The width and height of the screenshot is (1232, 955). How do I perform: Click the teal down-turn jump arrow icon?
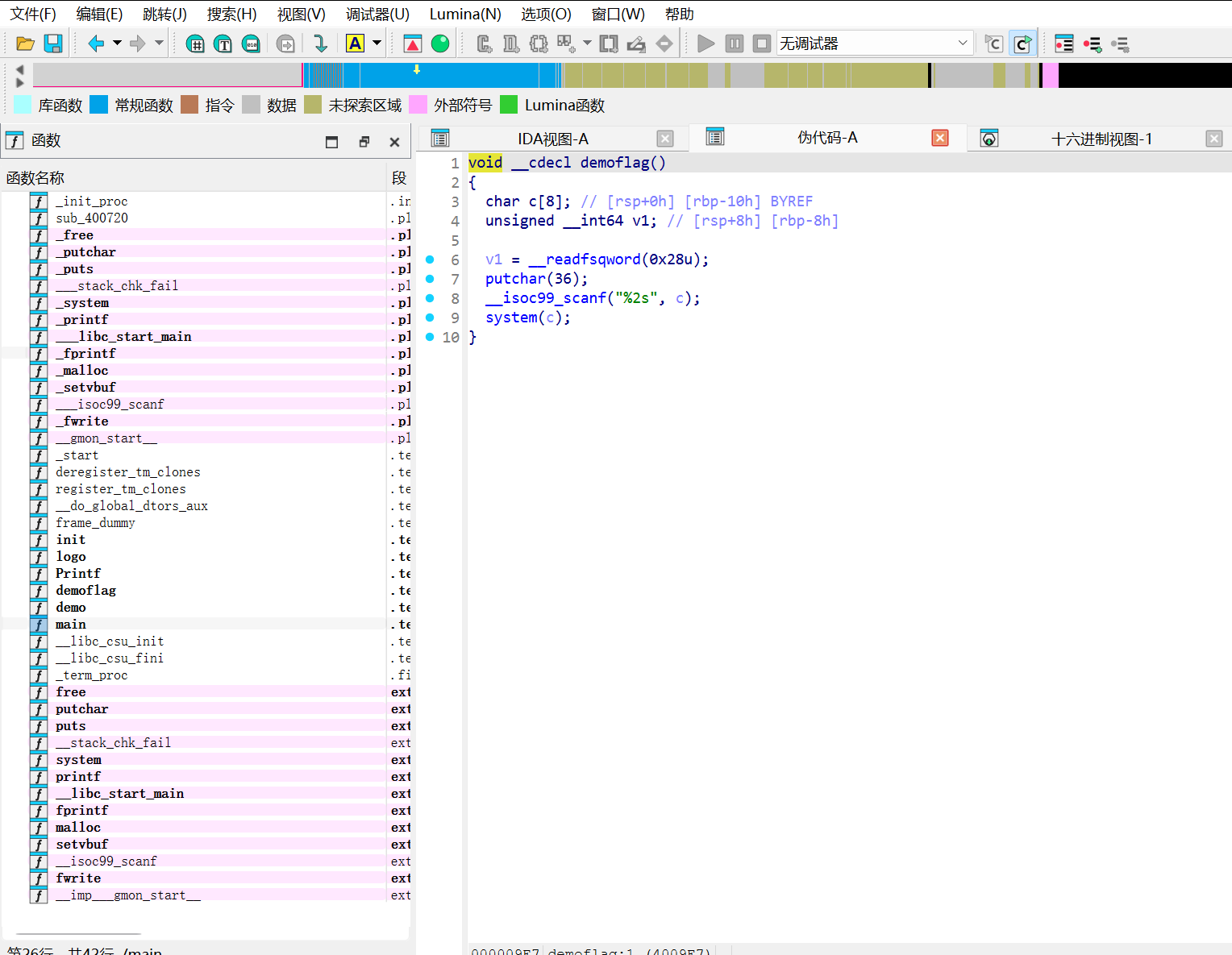[x=320, y=44]
